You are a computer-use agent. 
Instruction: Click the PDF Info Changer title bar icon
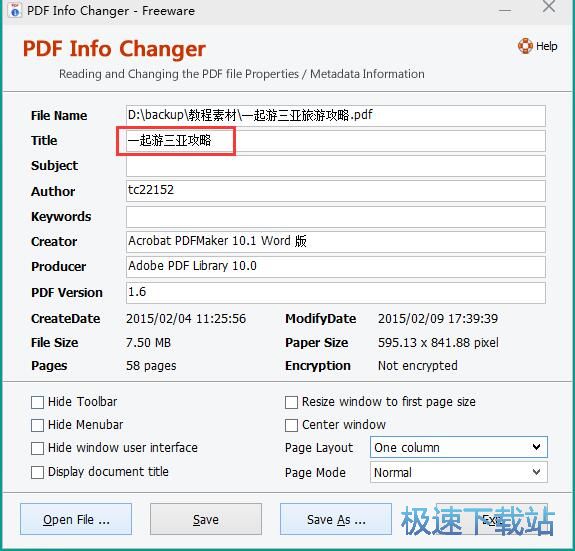pos(15,10)
